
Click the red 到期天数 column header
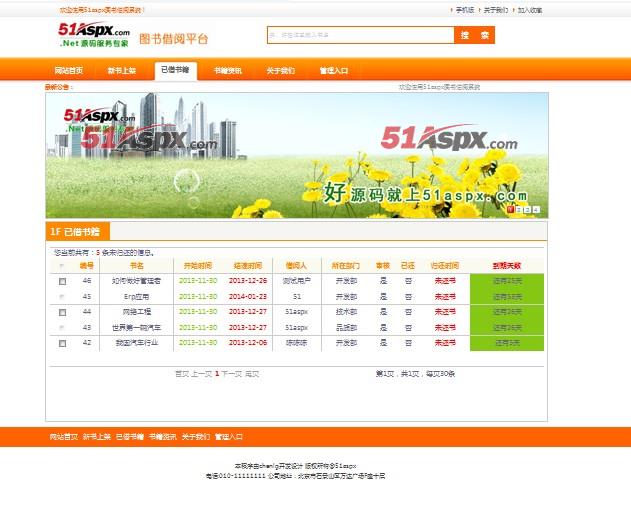pyautogui.click(x=507, y=265)
